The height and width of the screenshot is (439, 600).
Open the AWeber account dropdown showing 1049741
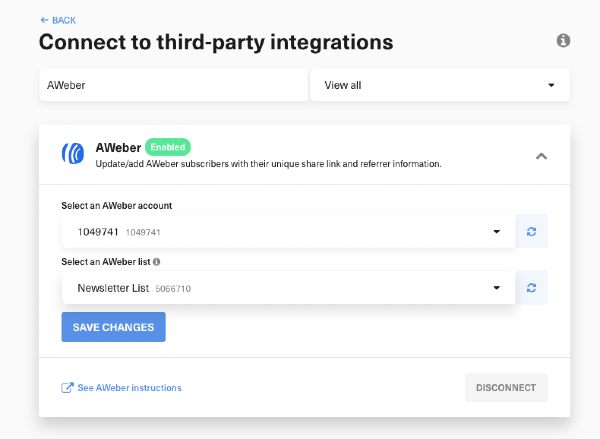[288, 232]
